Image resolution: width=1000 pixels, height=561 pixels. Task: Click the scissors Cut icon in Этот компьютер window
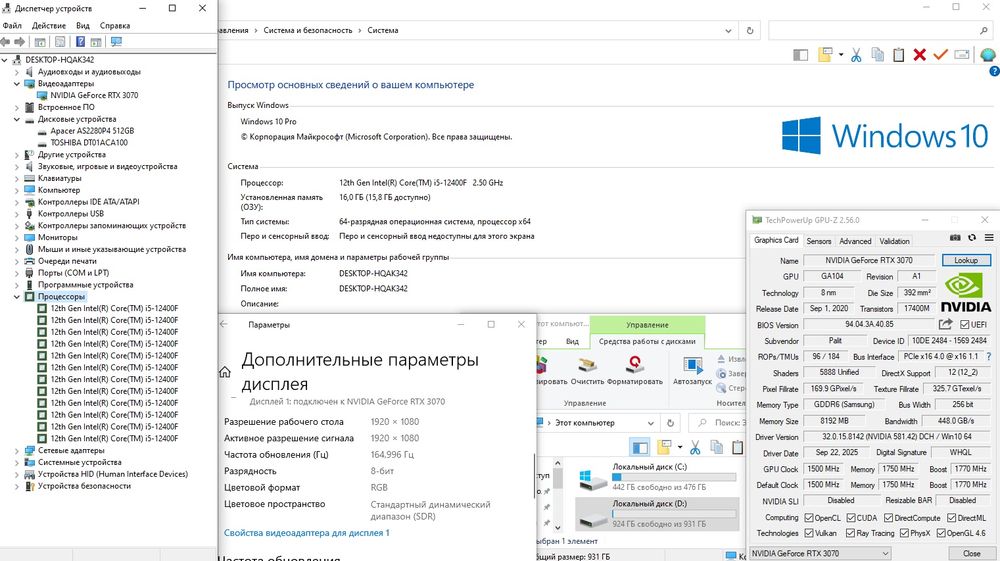pyautogui.click(x=695, y=448)
